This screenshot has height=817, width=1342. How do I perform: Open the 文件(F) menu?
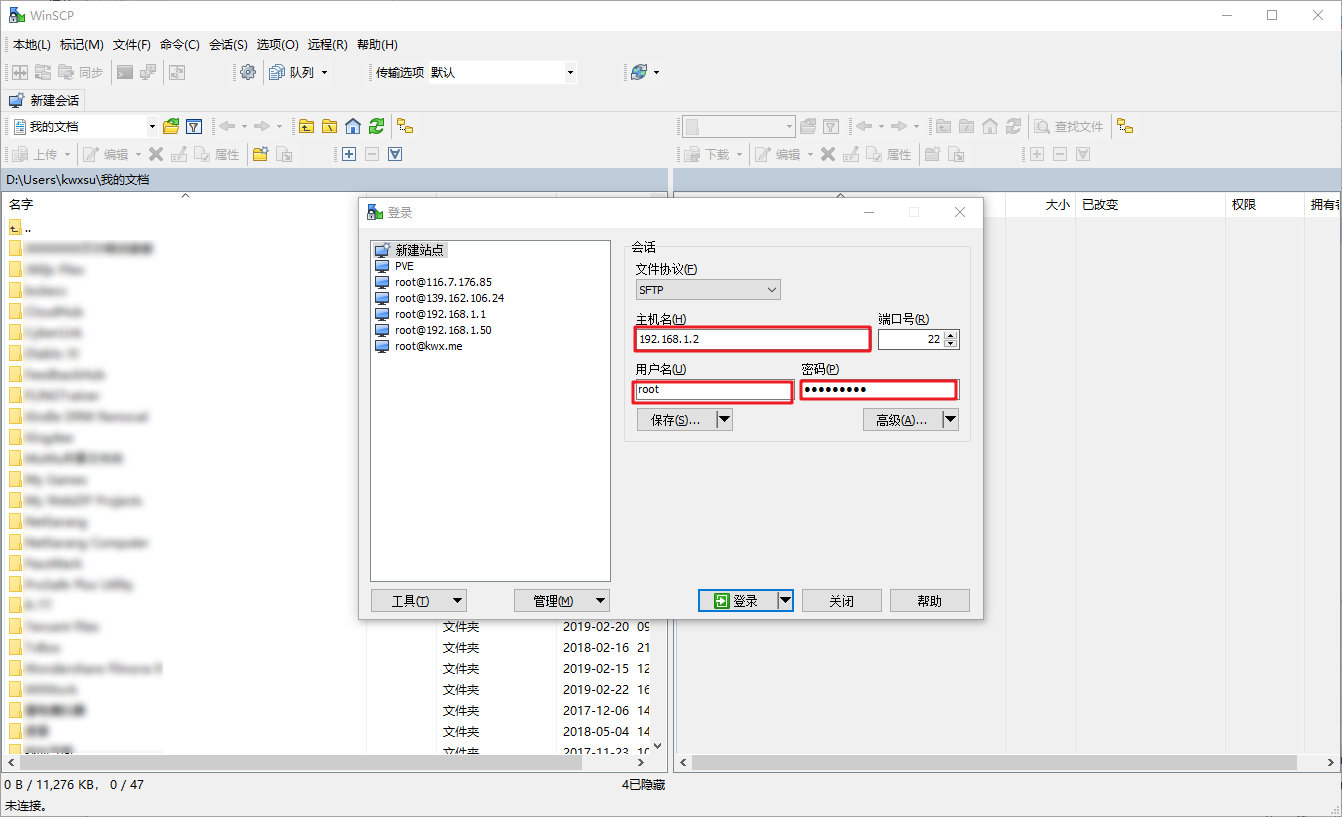(132, 45)
